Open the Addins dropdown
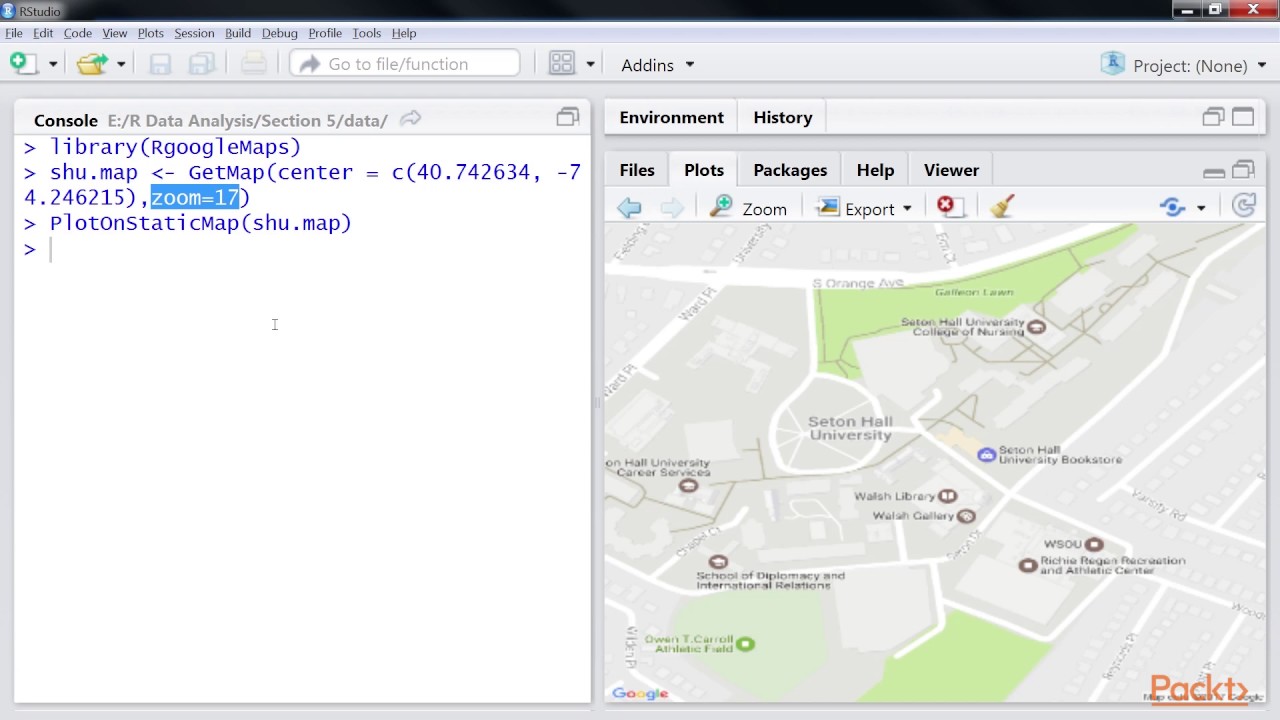The image size is (1280, 720). 658,65
